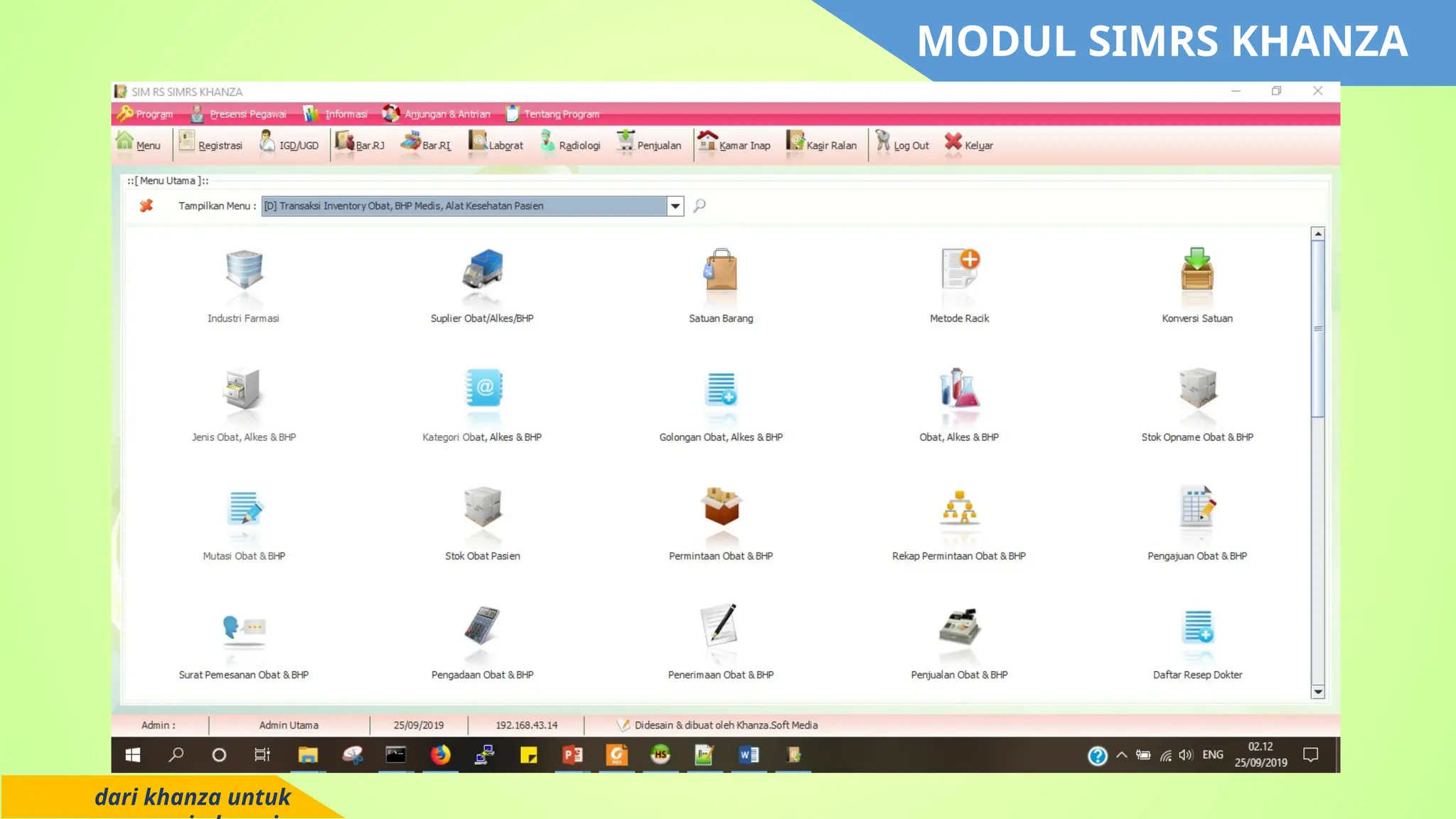Viewport: 1456px width, 819px height.
Task: Open the Industri Farmasi module icon
Action: tap(244, 270)
